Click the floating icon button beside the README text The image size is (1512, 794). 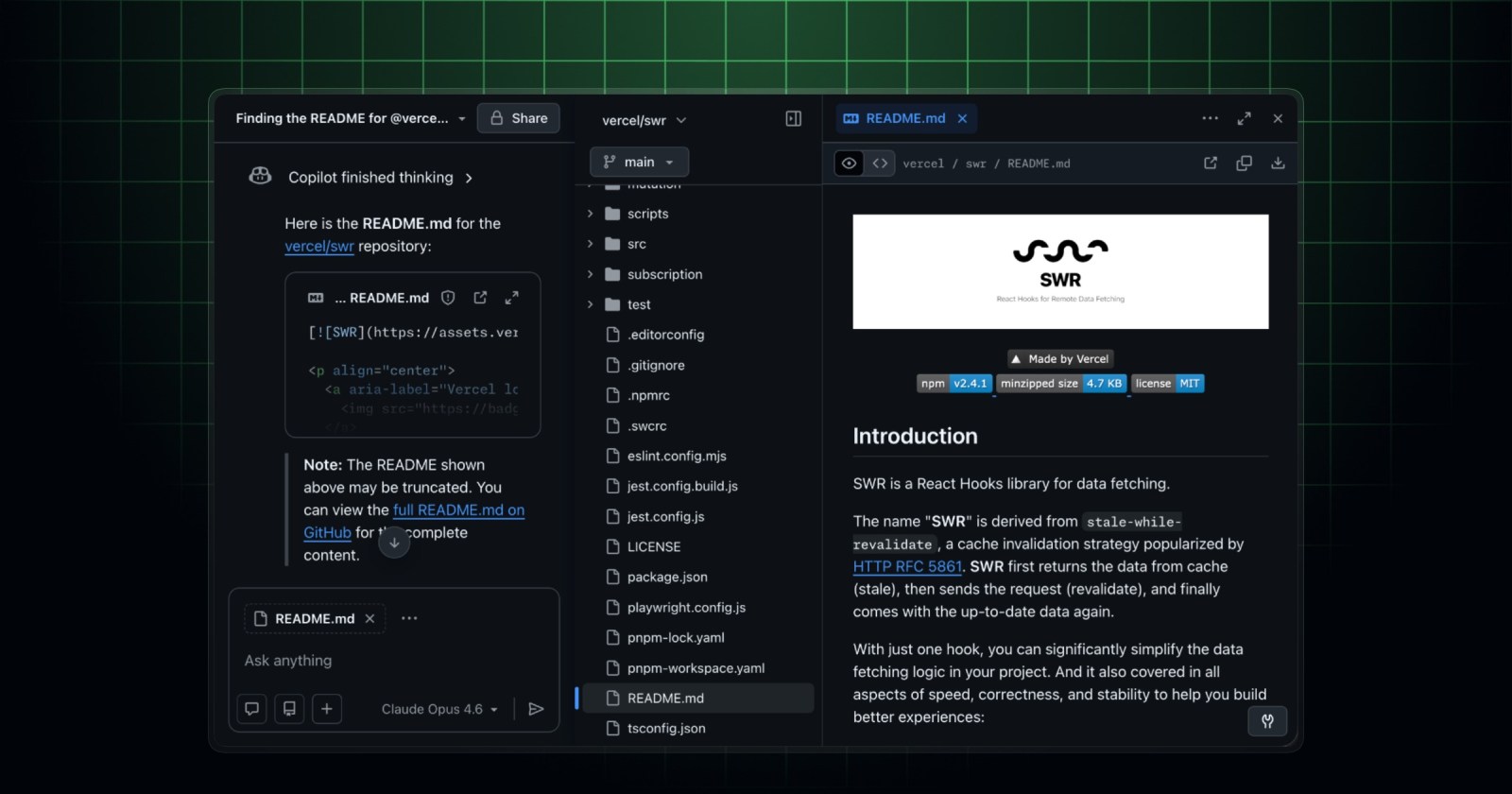coord(1267,720)
